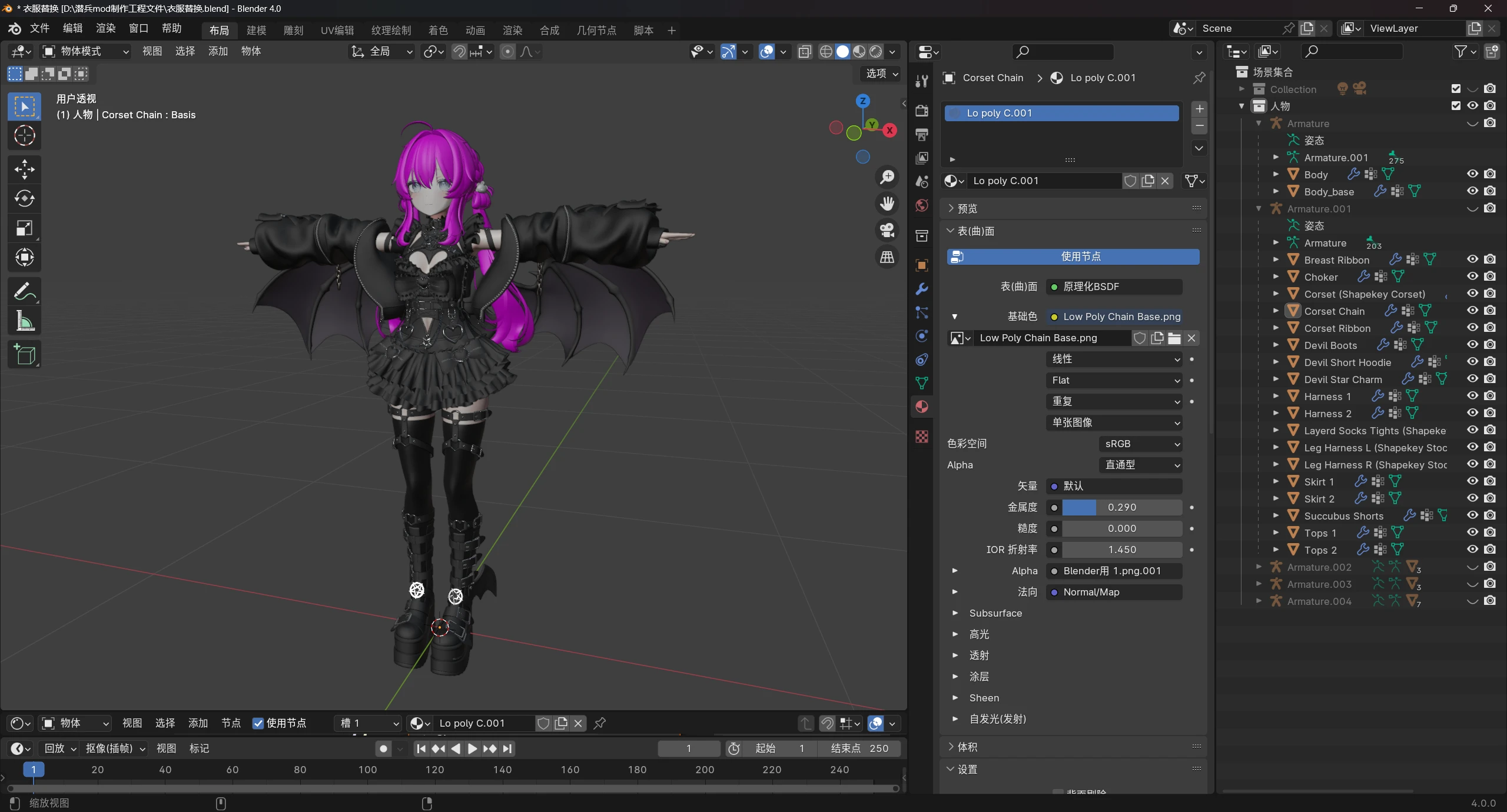Switch to the 建模 workspace tab
1507x812 pixels.
256,31
